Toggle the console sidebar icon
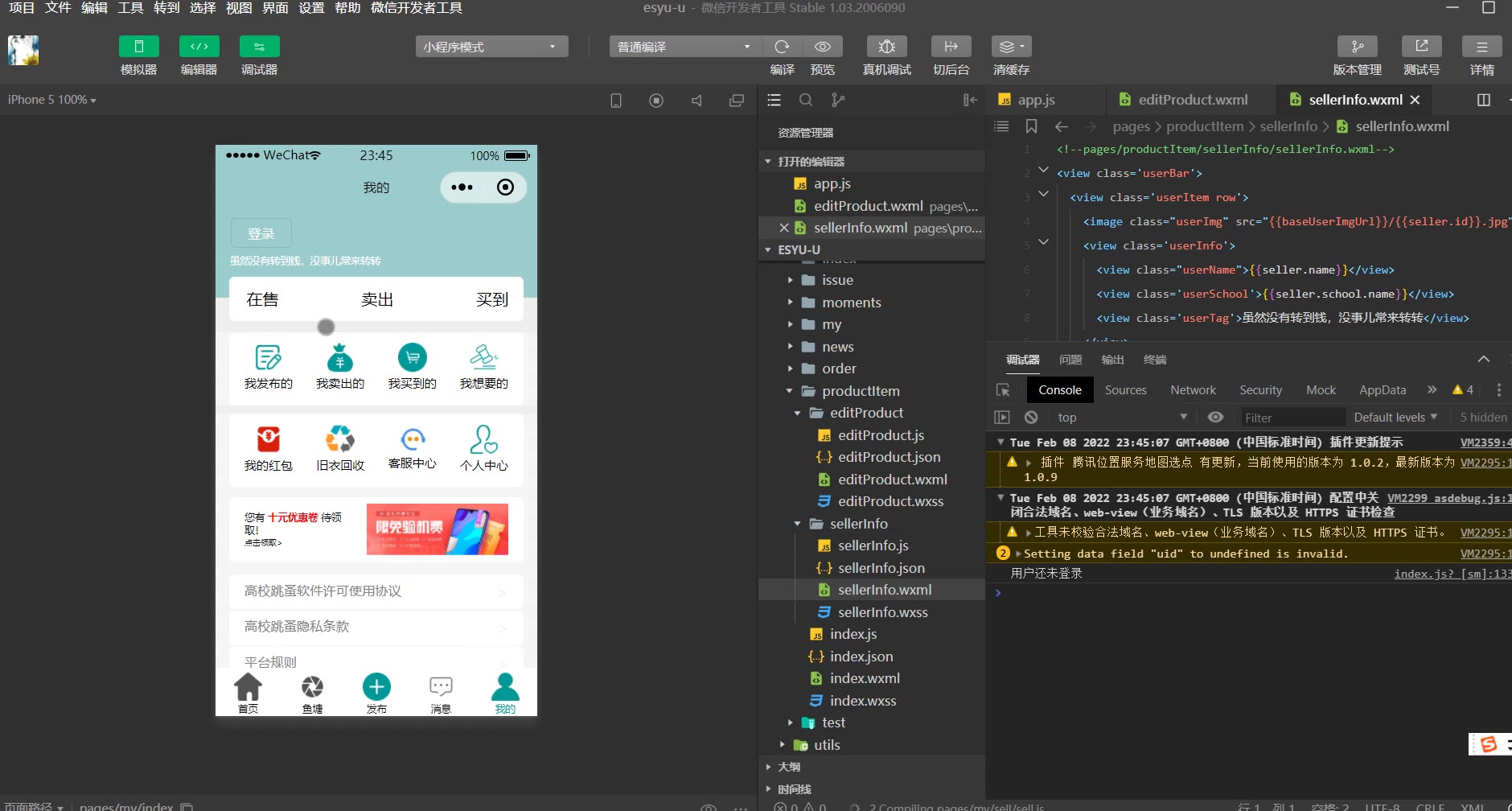Image resolution: width=1512 pixels, height=811 pixels. [1002, 417]
